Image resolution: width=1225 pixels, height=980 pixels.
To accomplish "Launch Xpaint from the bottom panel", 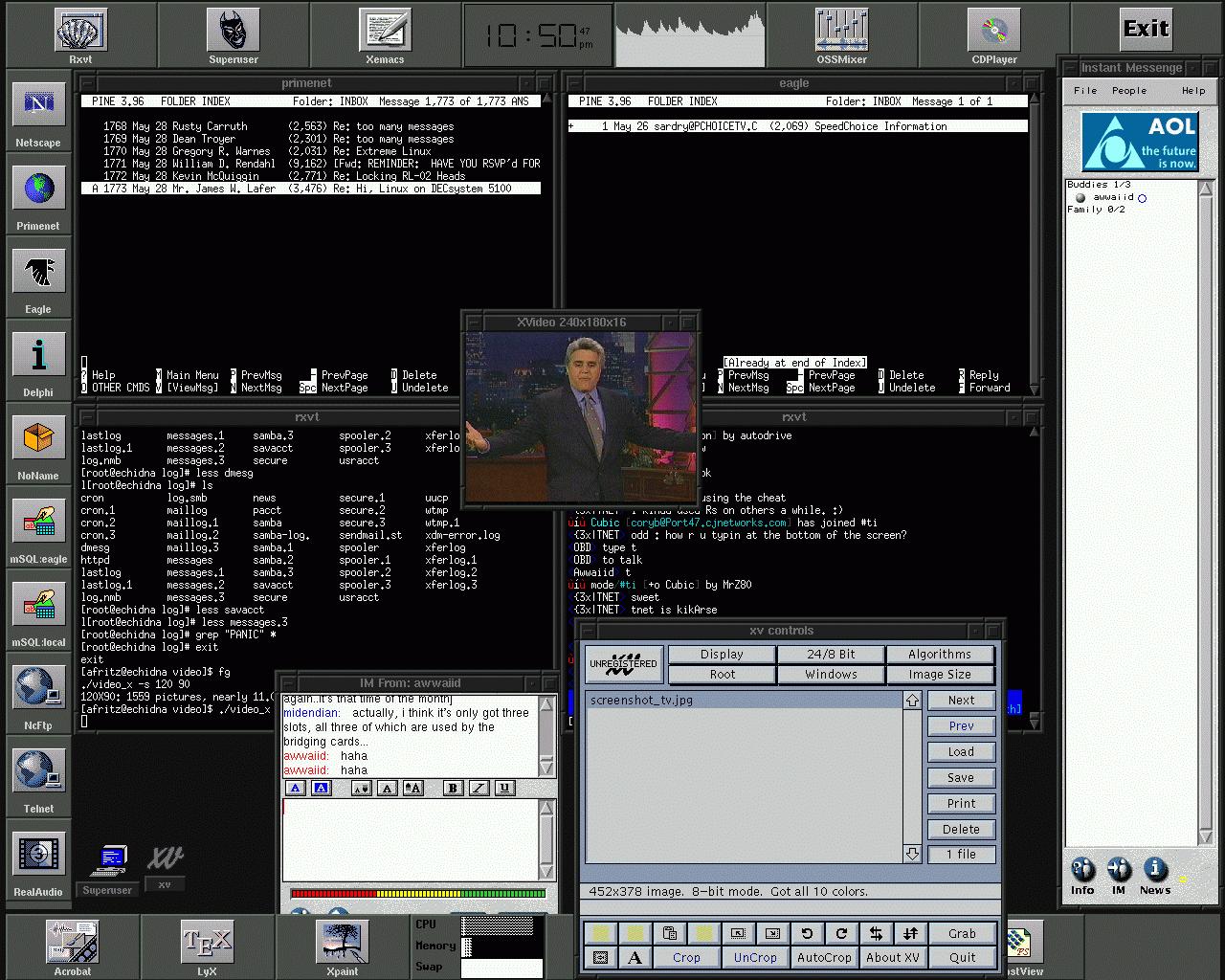I will [x=342, y=942].
